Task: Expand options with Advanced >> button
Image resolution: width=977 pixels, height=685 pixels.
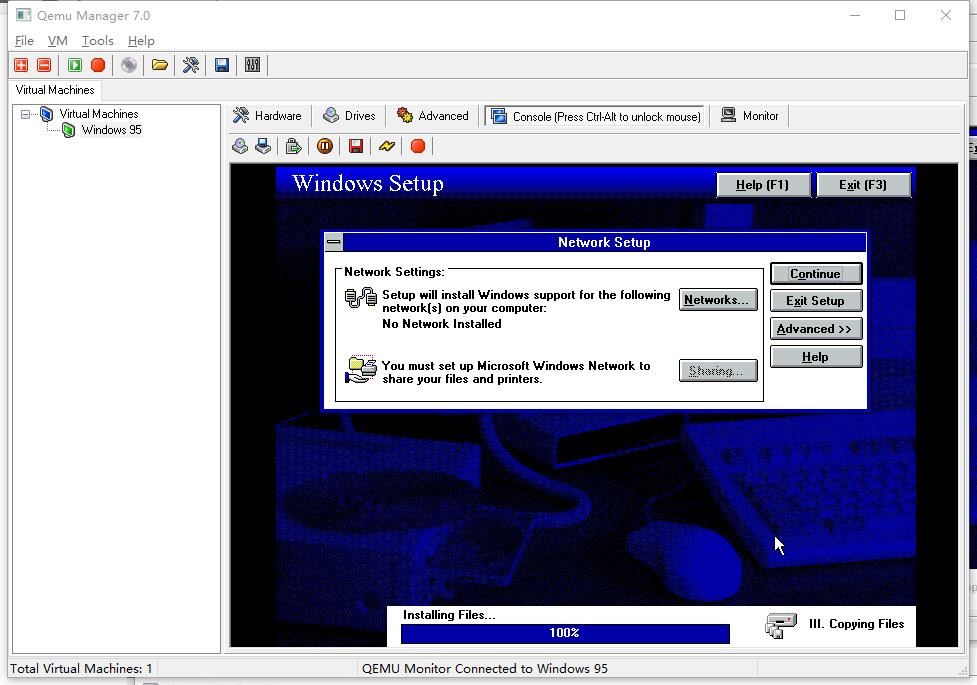Action: tap(816, 329)
